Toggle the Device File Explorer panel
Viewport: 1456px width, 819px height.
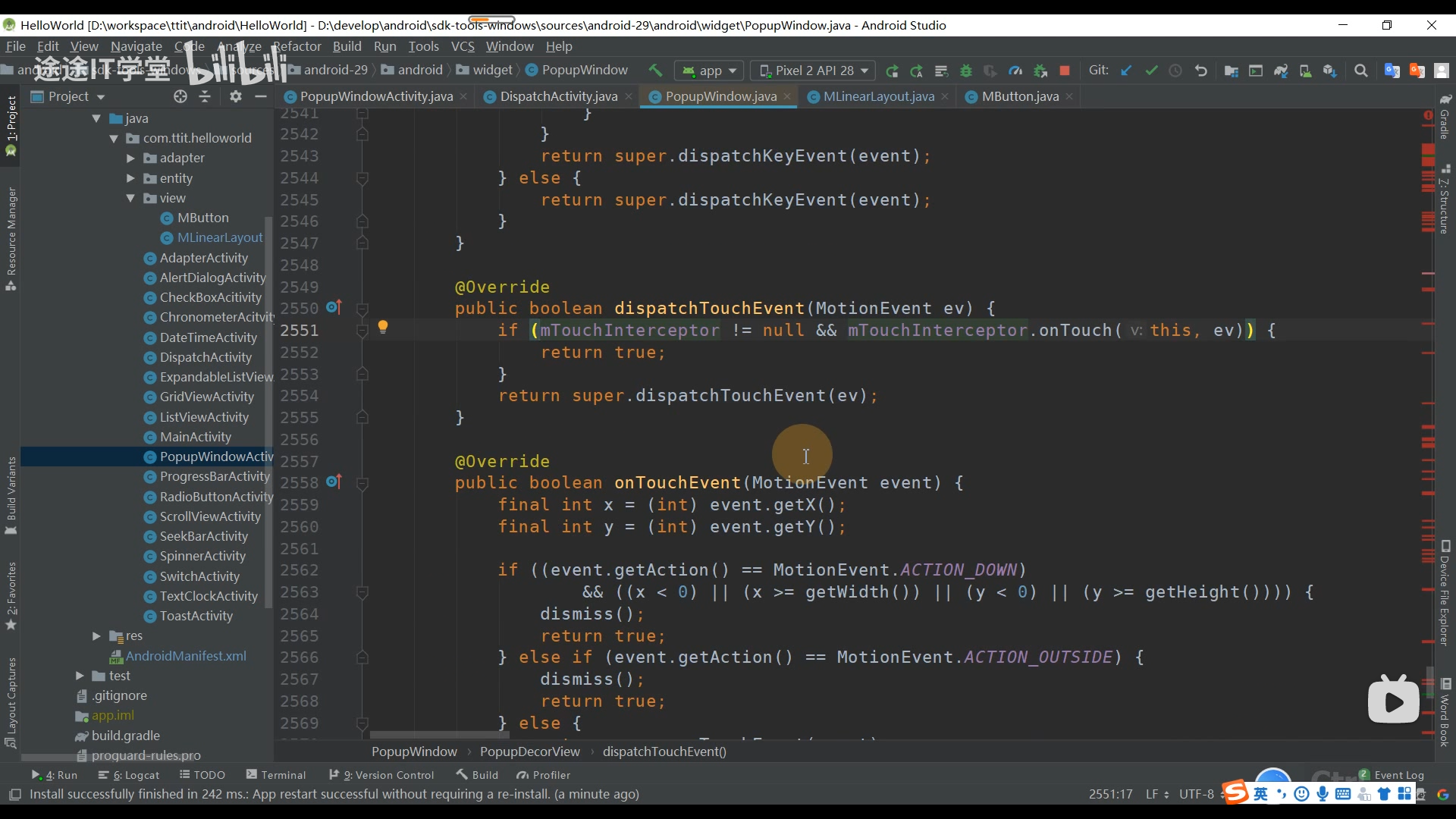1445,593
